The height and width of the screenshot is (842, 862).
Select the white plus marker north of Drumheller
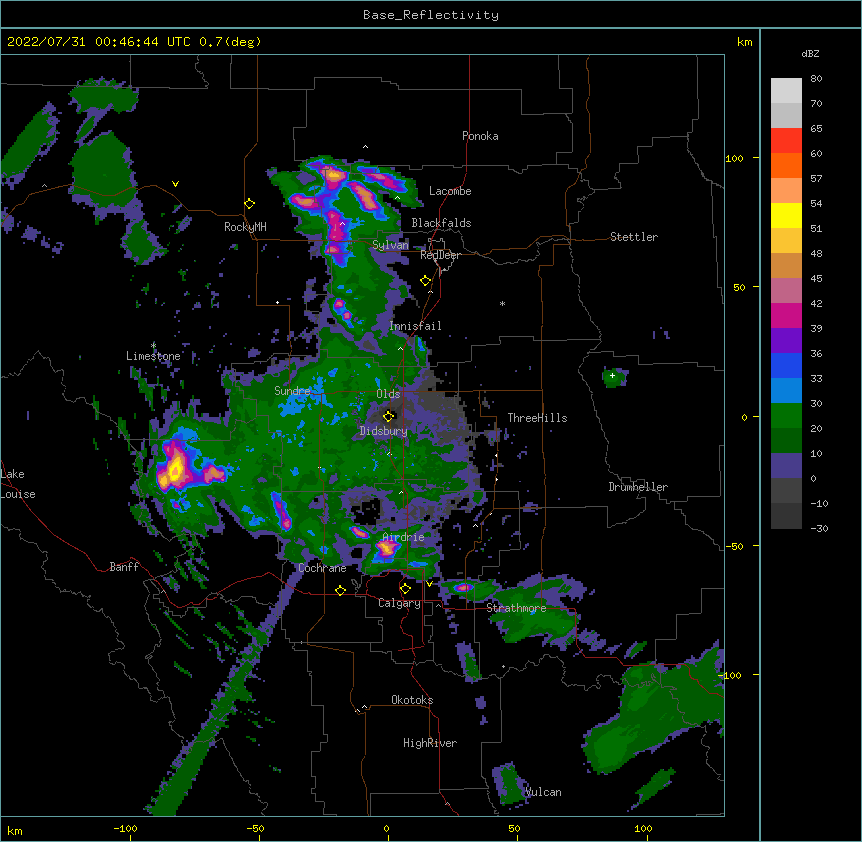tap(612, 375)
